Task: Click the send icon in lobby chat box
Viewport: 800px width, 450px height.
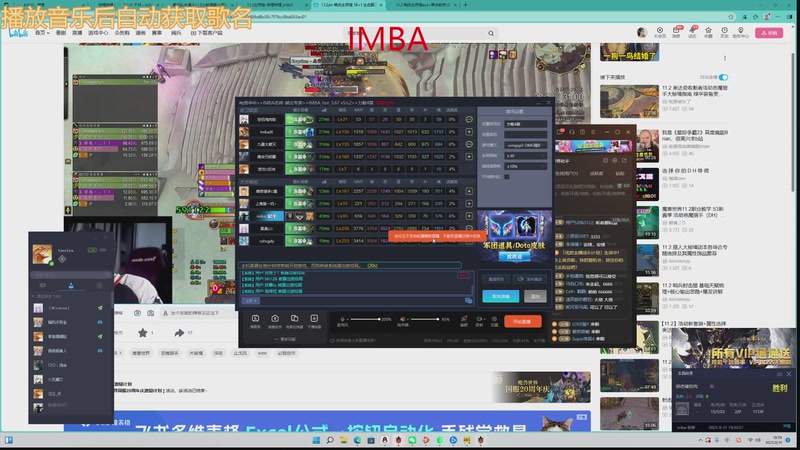Action: coord(468,301)
